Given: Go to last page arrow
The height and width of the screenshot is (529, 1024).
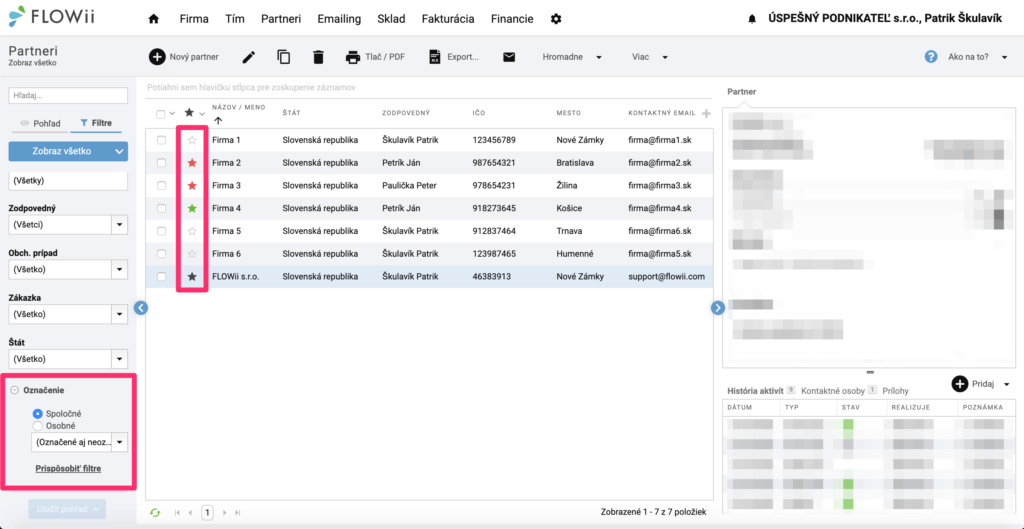Looking at the screenshot, I should coord(238,513).
